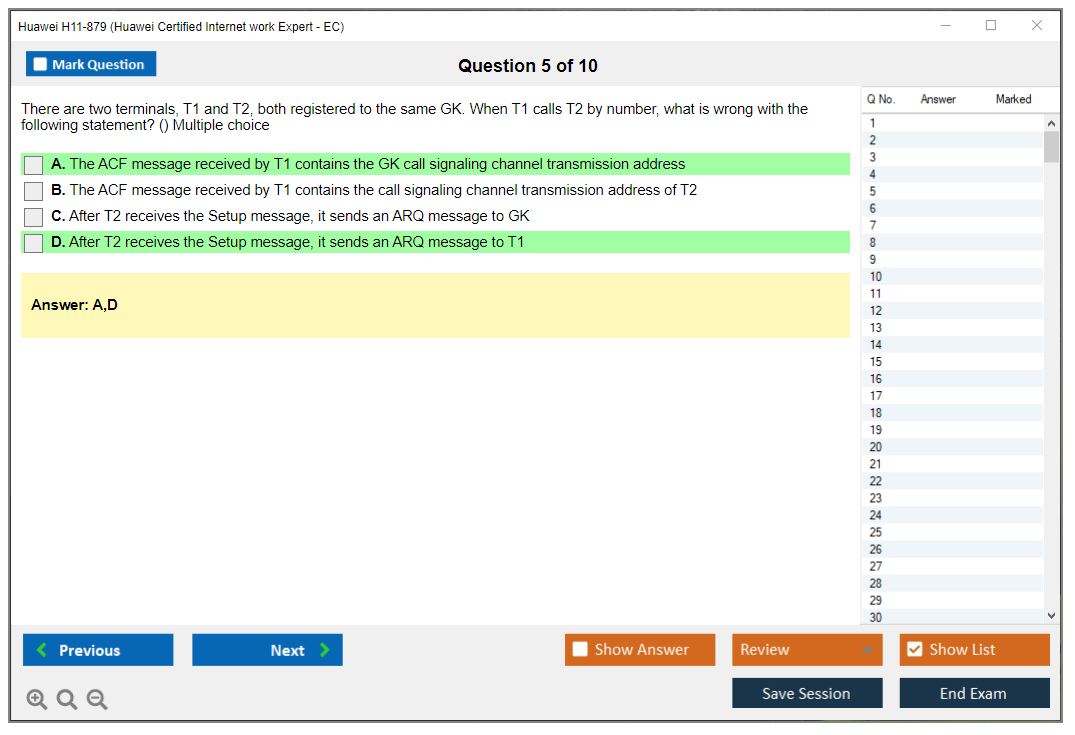
Task: Click the Answer column header
Action: (x=938, y=99)
